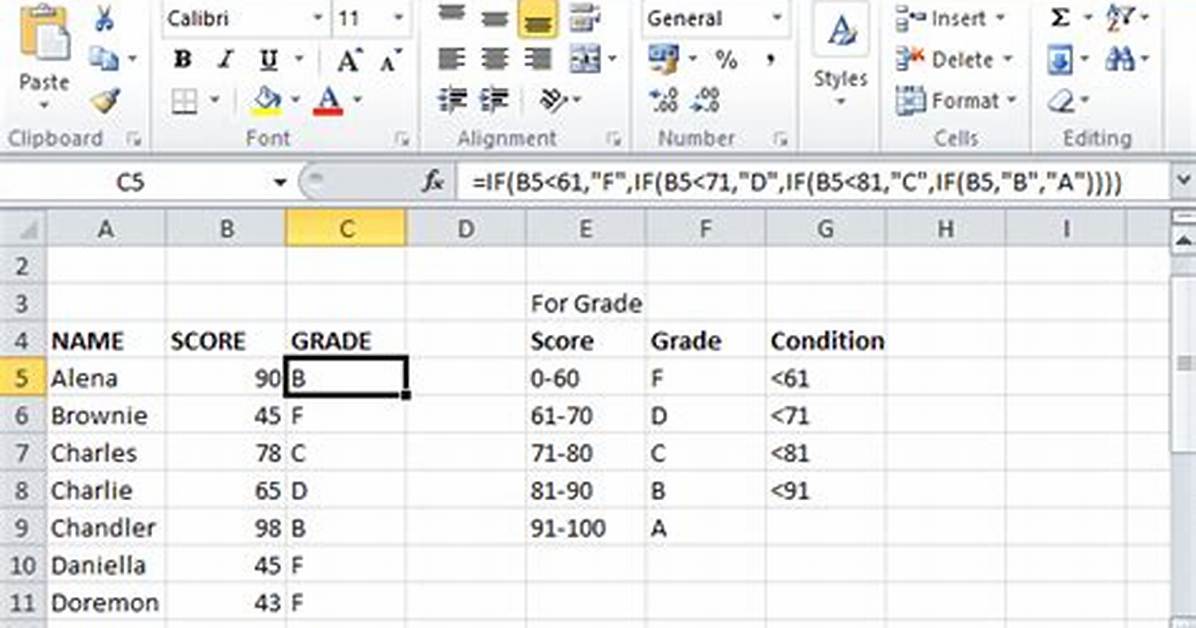
Task: Select cell containing Alena
Action: 106,378
